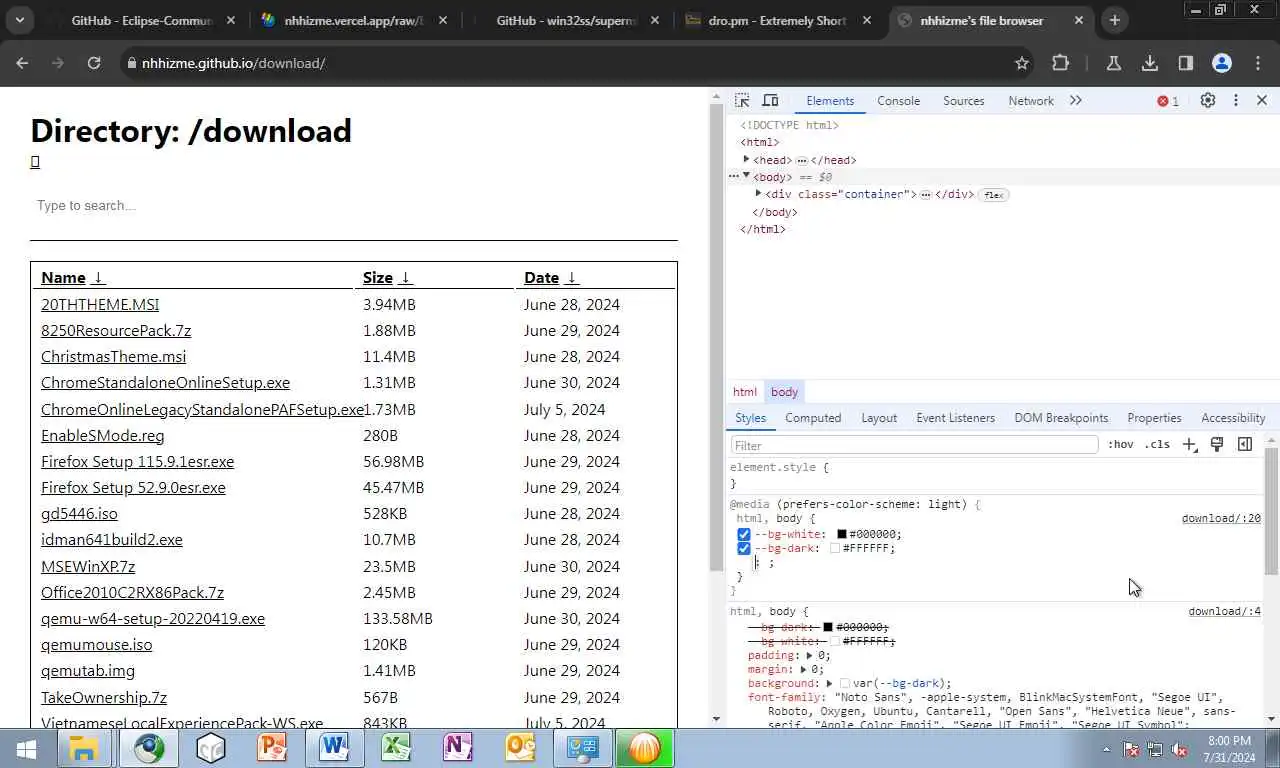The height and width of the screenshot is (768, 1280).
Task: Bookmark this page with the star icon
Action: click(x=1022, y=63)
